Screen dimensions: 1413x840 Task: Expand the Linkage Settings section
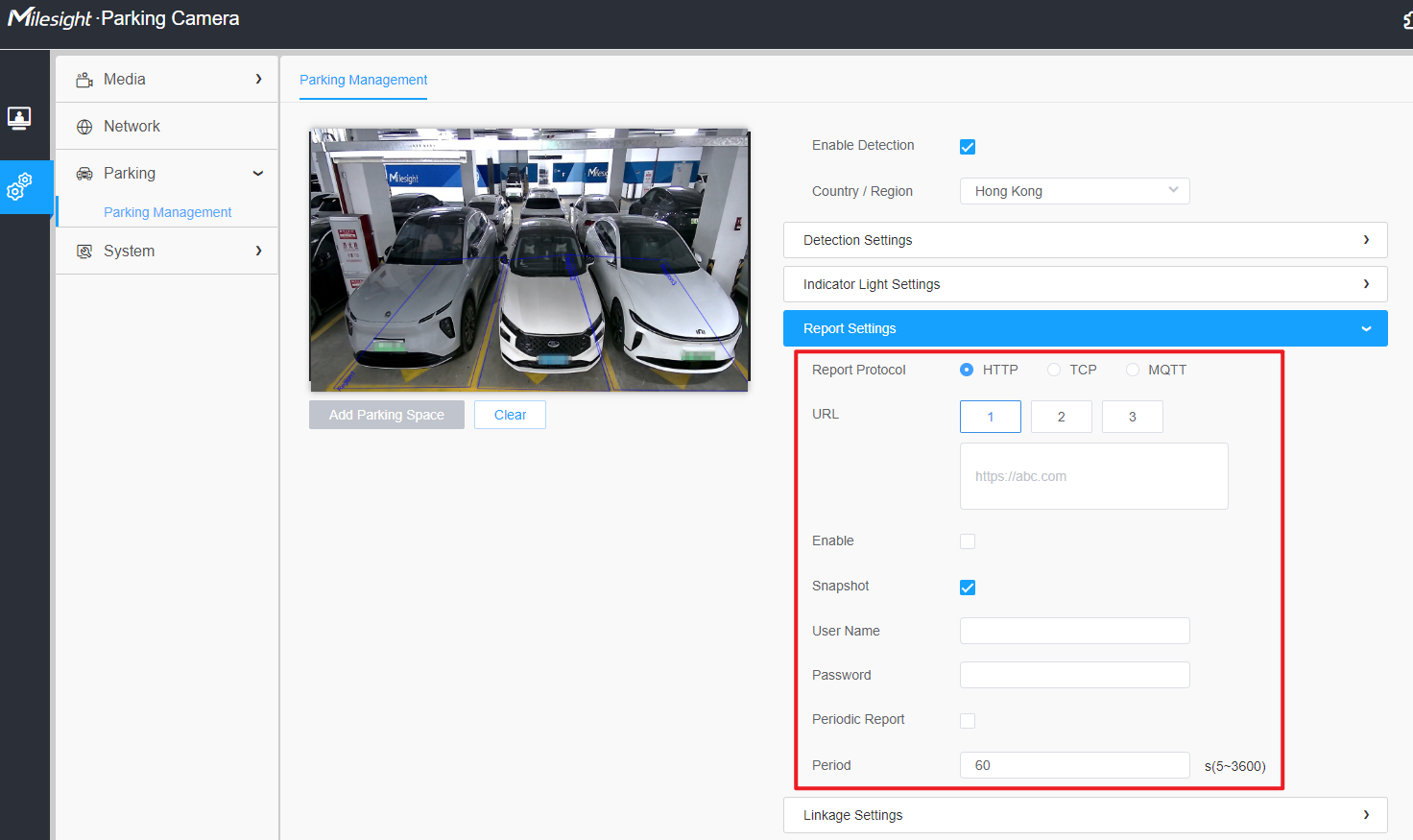coord(1086,815)
